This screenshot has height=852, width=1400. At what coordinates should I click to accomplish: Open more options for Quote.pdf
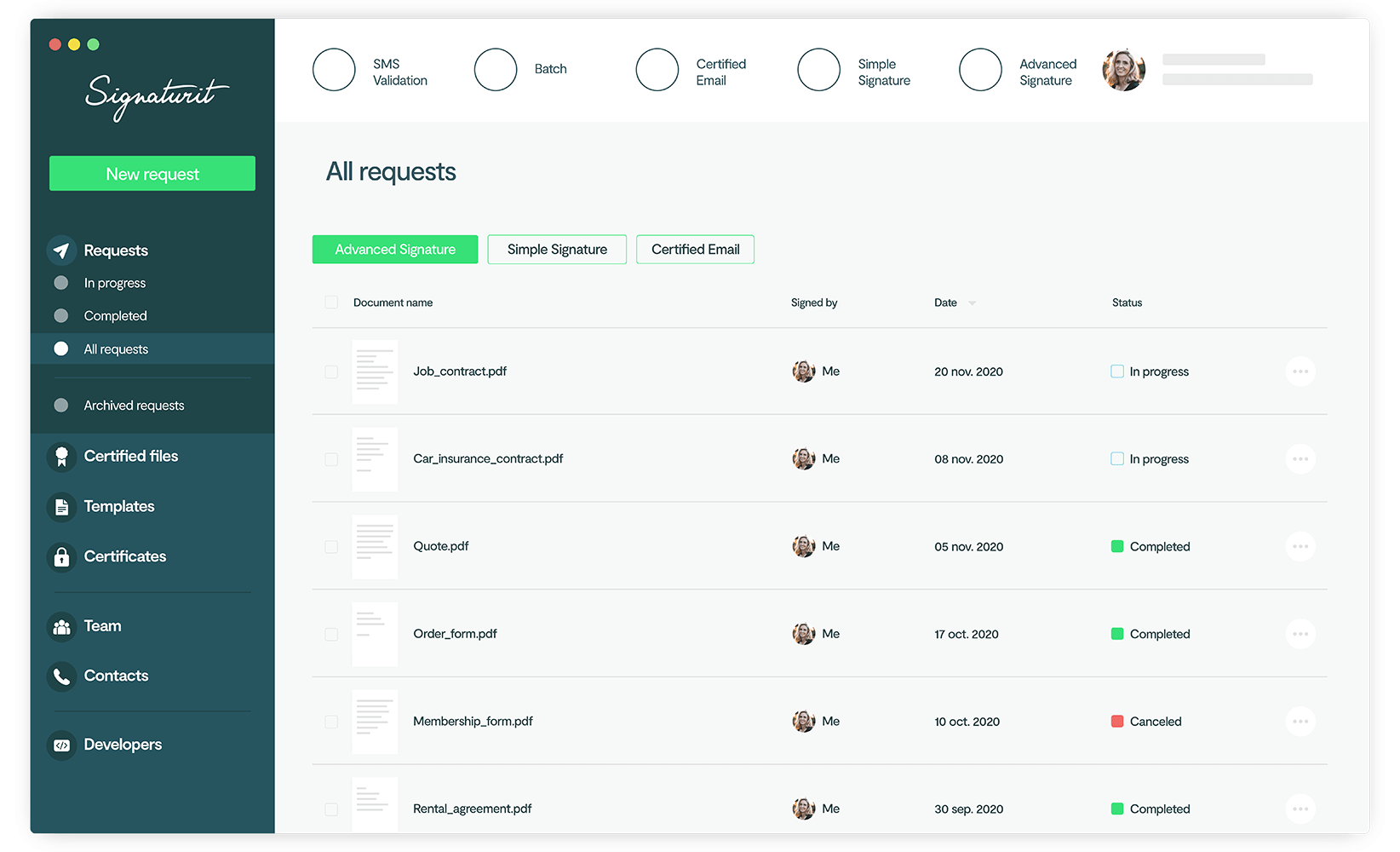point(1300,546)
